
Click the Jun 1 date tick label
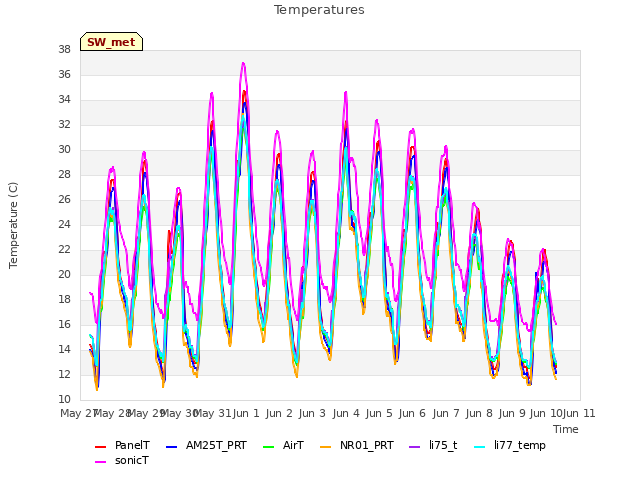(247, 413)
